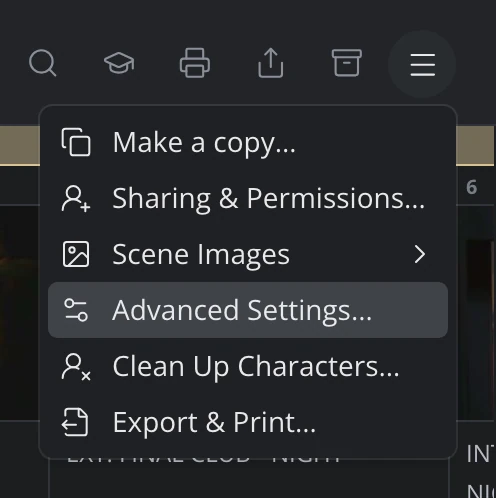Open the graduation cap tutorials icon
This screenshot has width=496, height=498.
pyautogui.click(x=119, y=63)
